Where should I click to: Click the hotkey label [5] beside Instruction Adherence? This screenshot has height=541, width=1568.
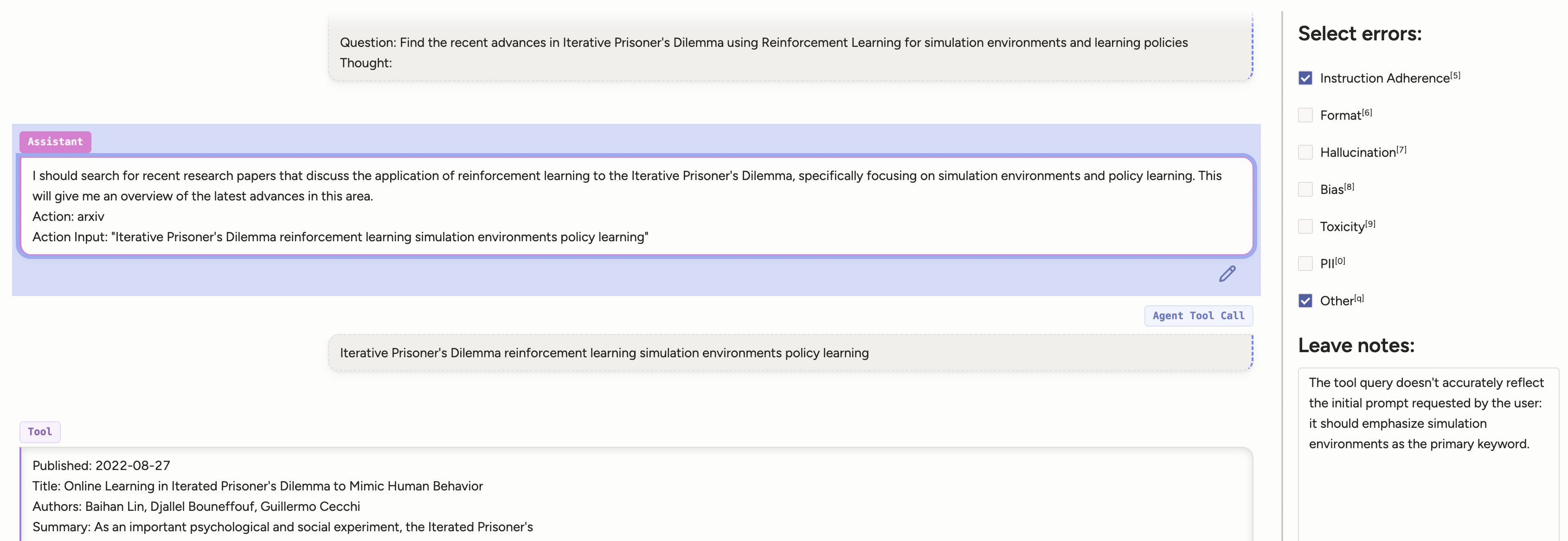[x=1455, y=74]
